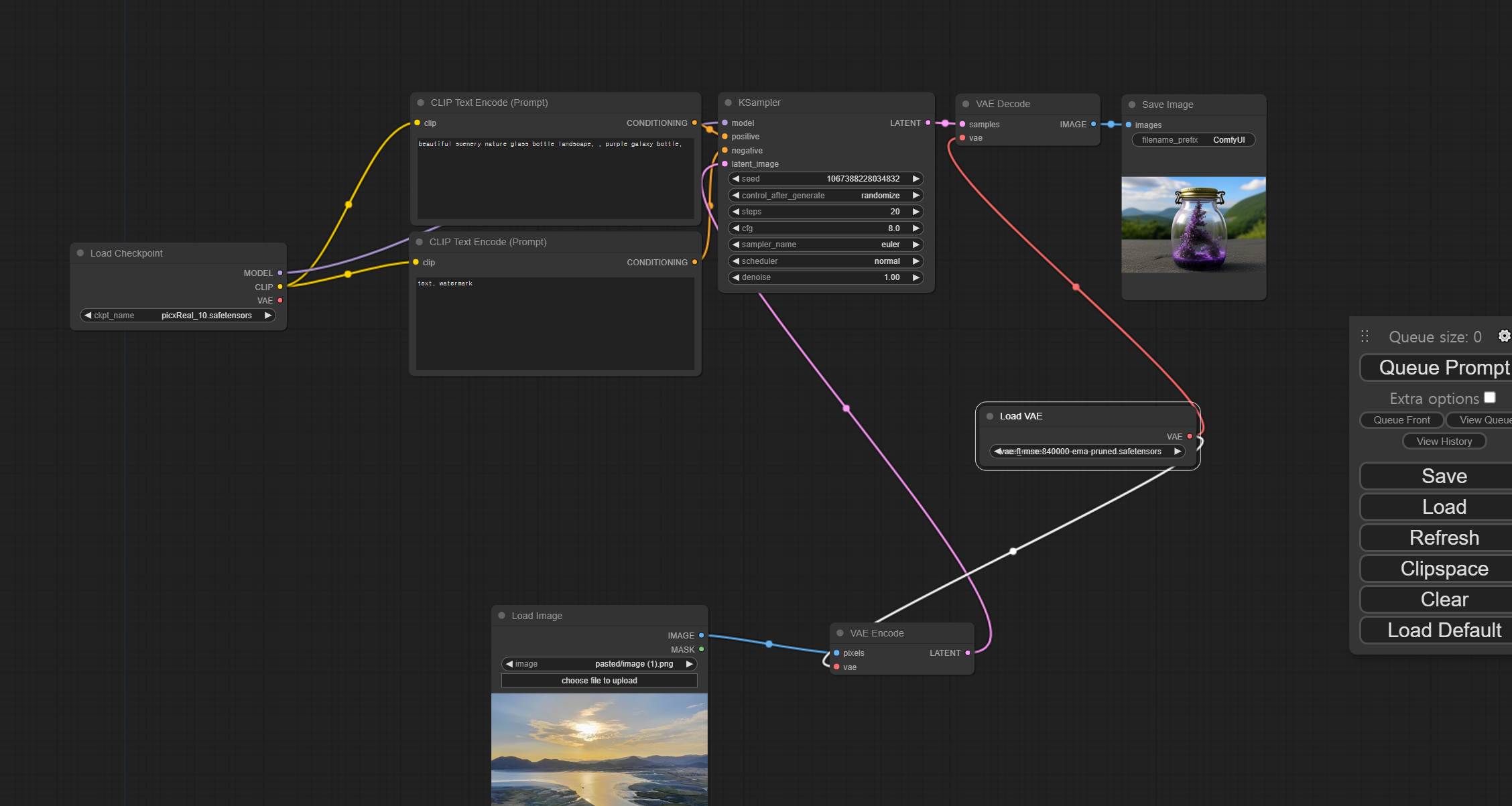The image size is (1512, 806).
Task: Grab the queue panel's drag handle dots
Action: pyautogui.click(x=1365, y=336)
